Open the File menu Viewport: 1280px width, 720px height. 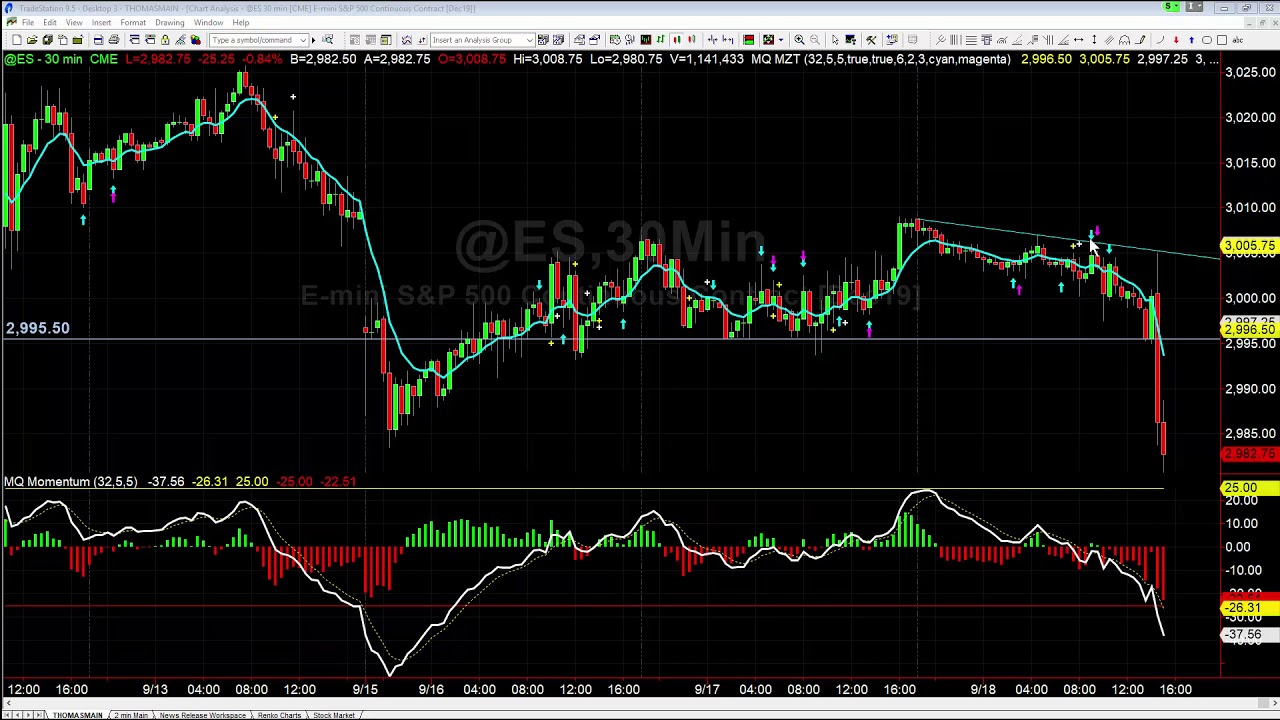pyautogui.click(x=28, y=22)
